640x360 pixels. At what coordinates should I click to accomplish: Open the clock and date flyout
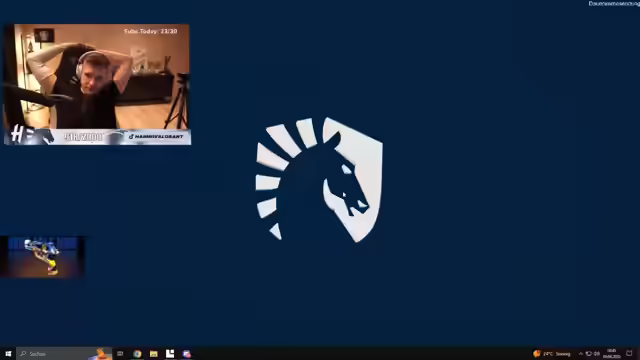(611, 353)
